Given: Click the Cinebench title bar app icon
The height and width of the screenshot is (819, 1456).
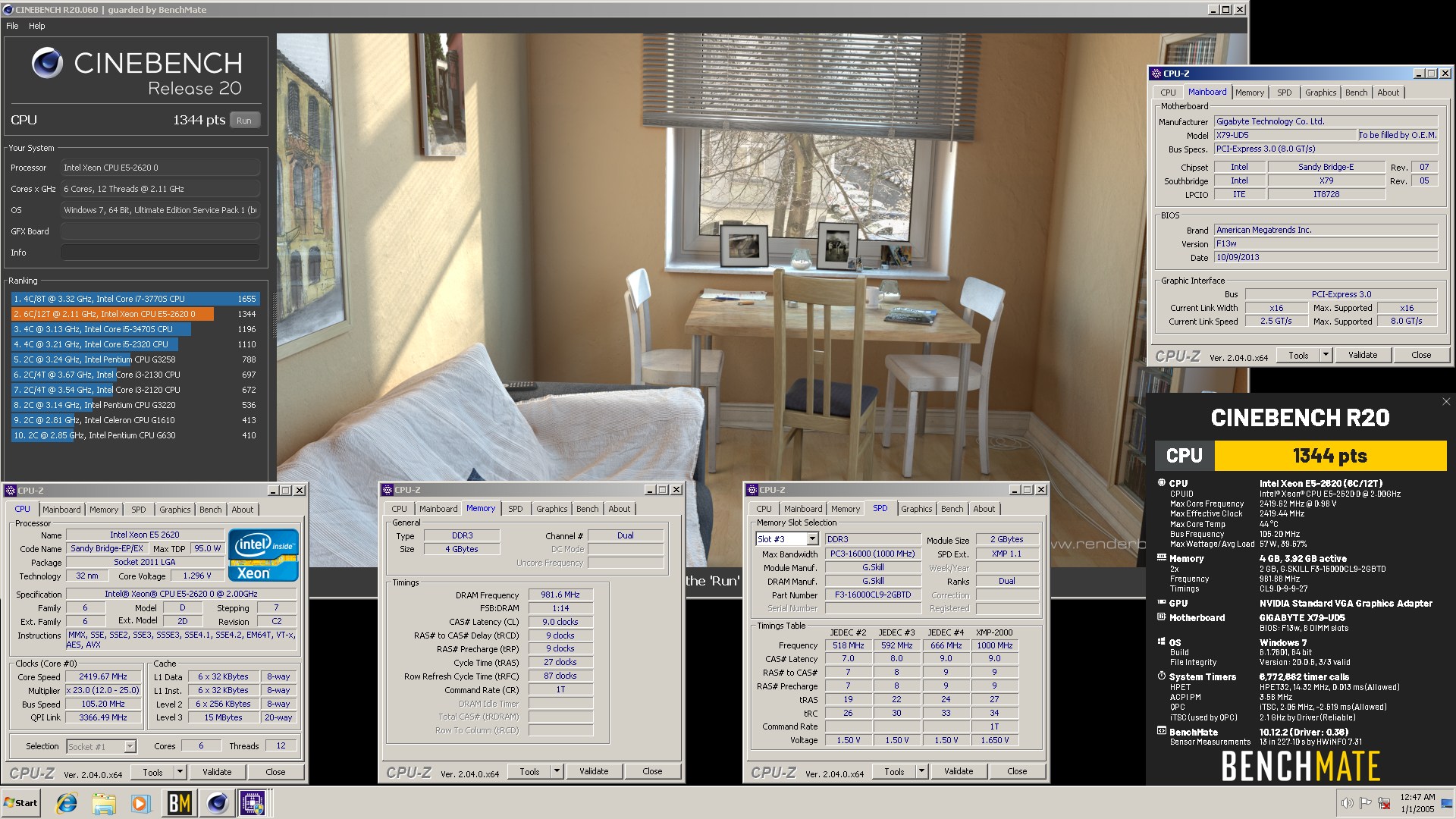Looking at the screenshot, I should (8, 10).
